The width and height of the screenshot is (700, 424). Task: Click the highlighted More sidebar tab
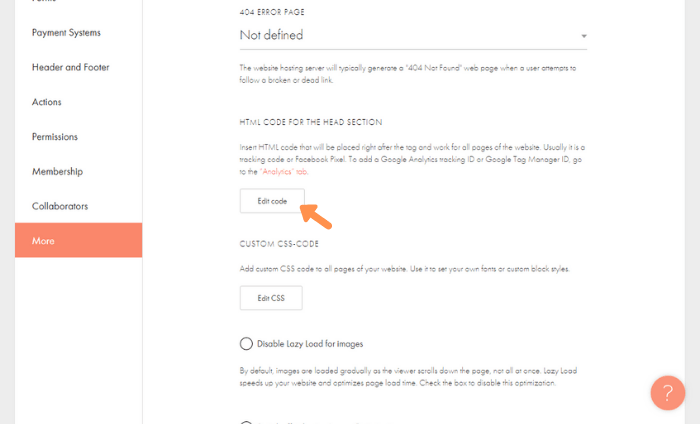point(79,240)
